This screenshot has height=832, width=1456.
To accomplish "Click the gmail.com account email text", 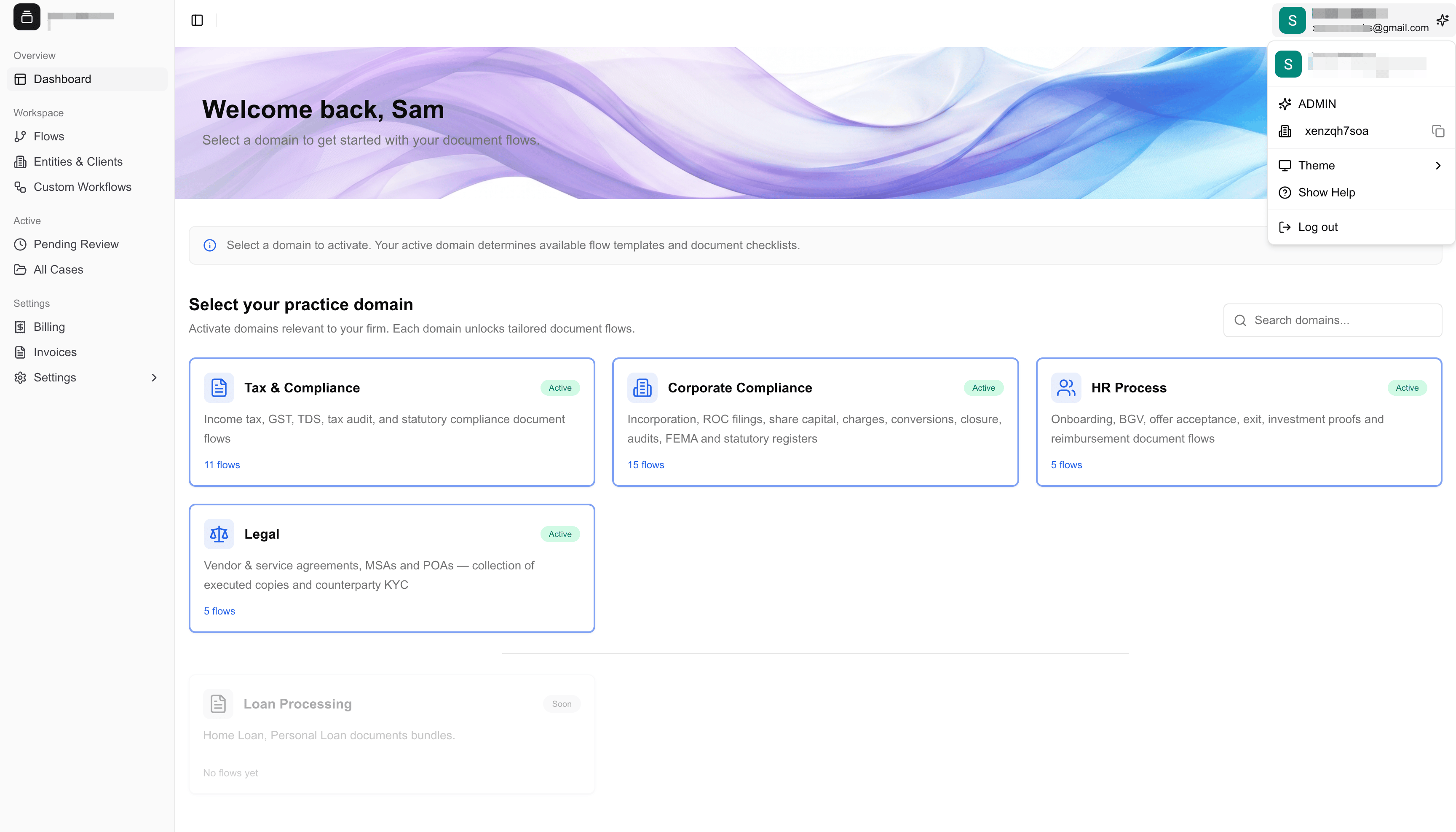I will (x=1371, y=28).
